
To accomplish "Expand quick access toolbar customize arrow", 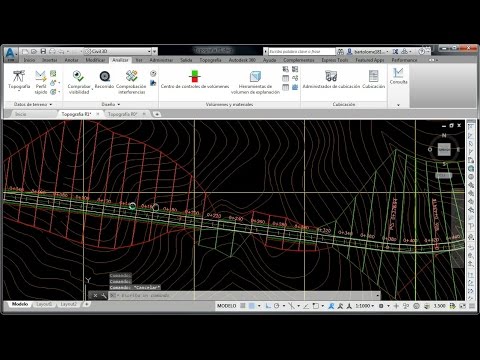I will click(155, 51).
